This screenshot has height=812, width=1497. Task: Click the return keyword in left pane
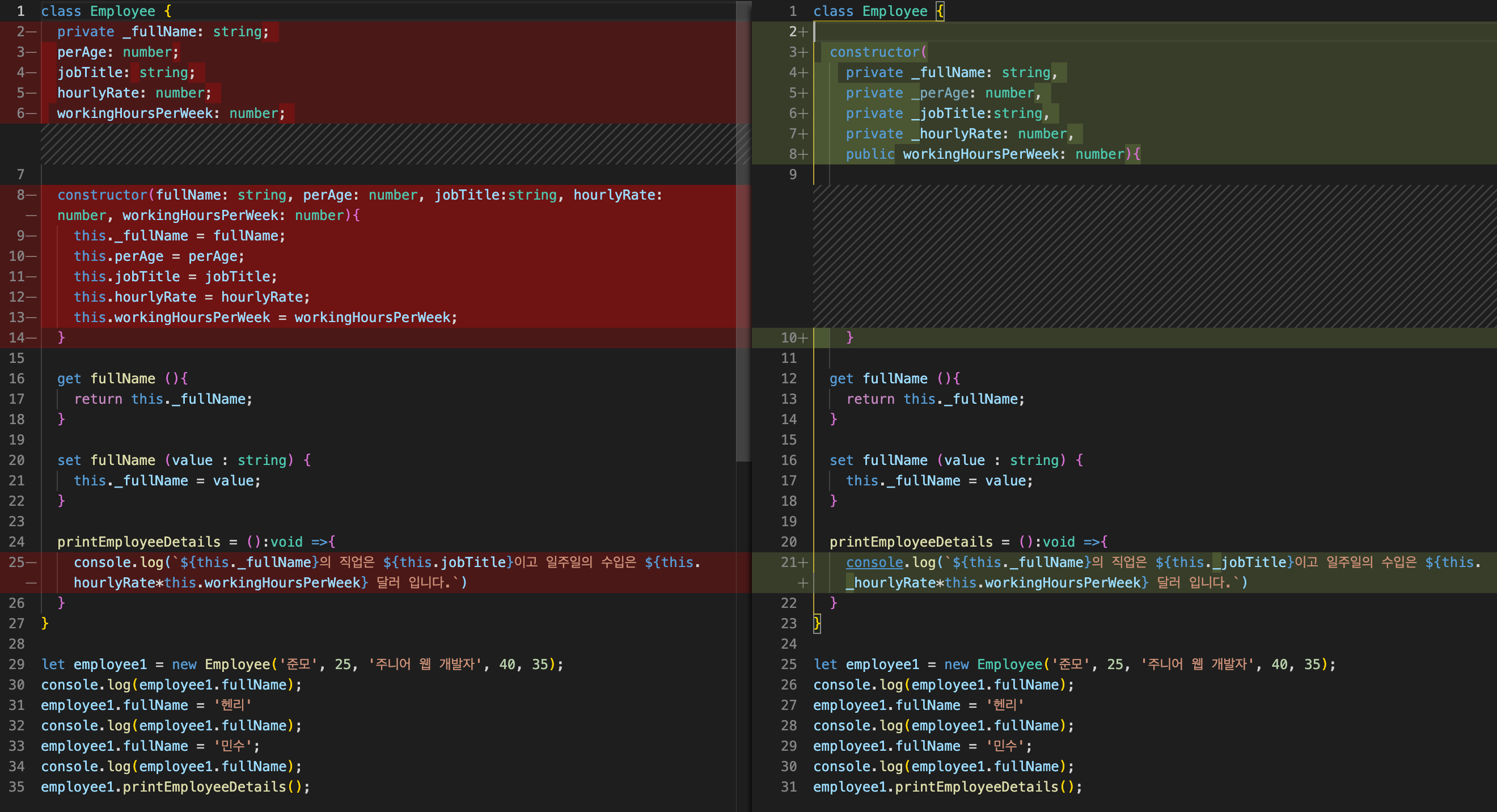coord(98,399)
